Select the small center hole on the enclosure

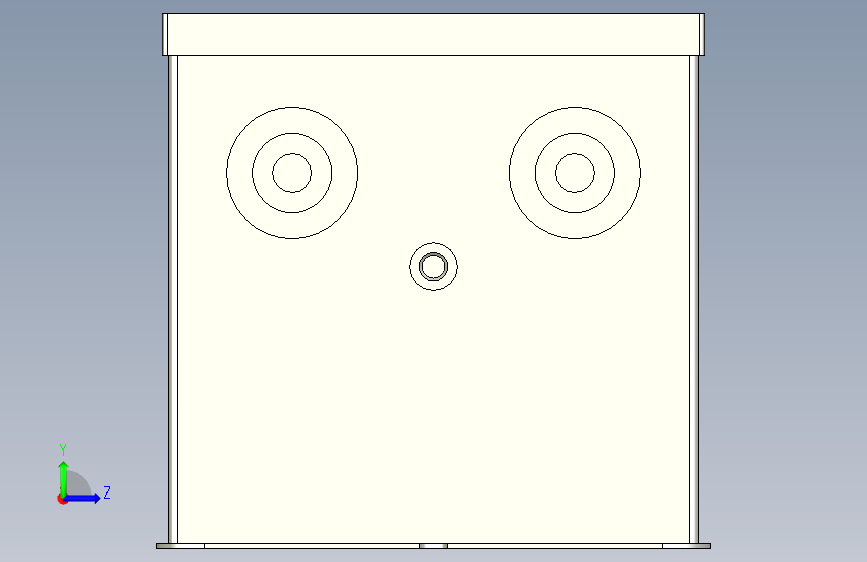click(x=434, y=267)
